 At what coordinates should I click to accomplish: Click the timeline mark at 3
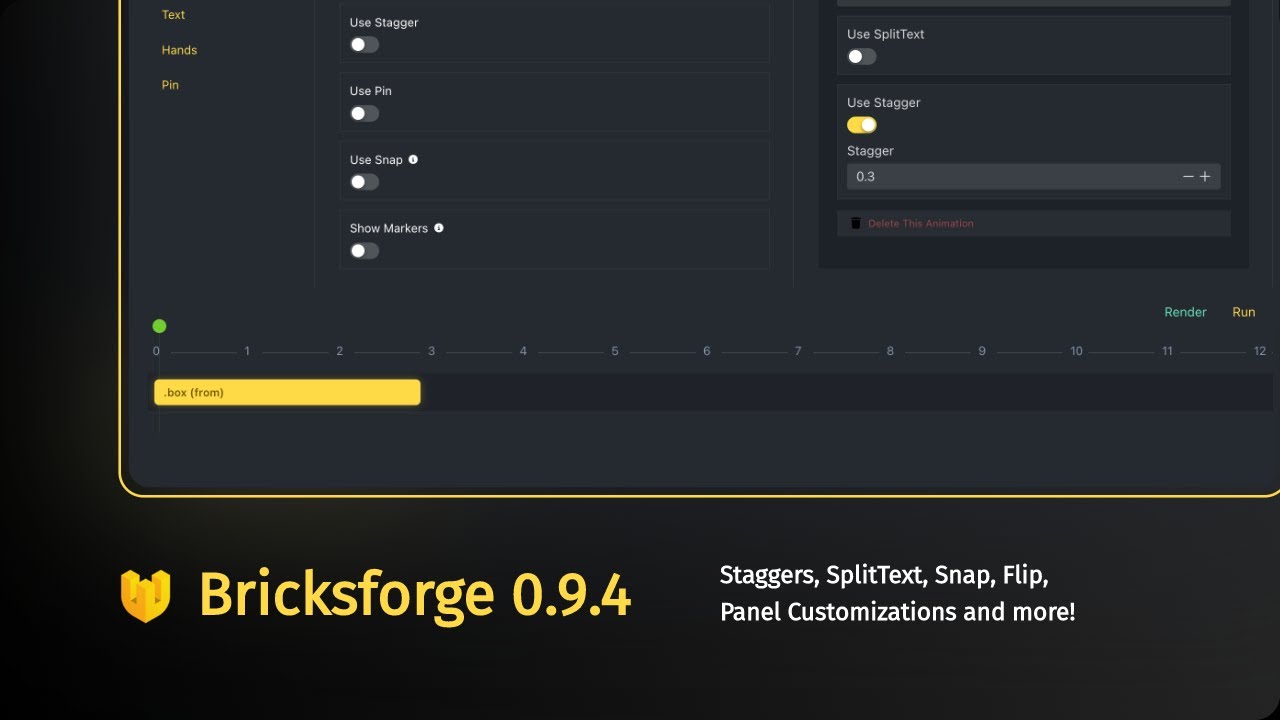tap(431, 351)
